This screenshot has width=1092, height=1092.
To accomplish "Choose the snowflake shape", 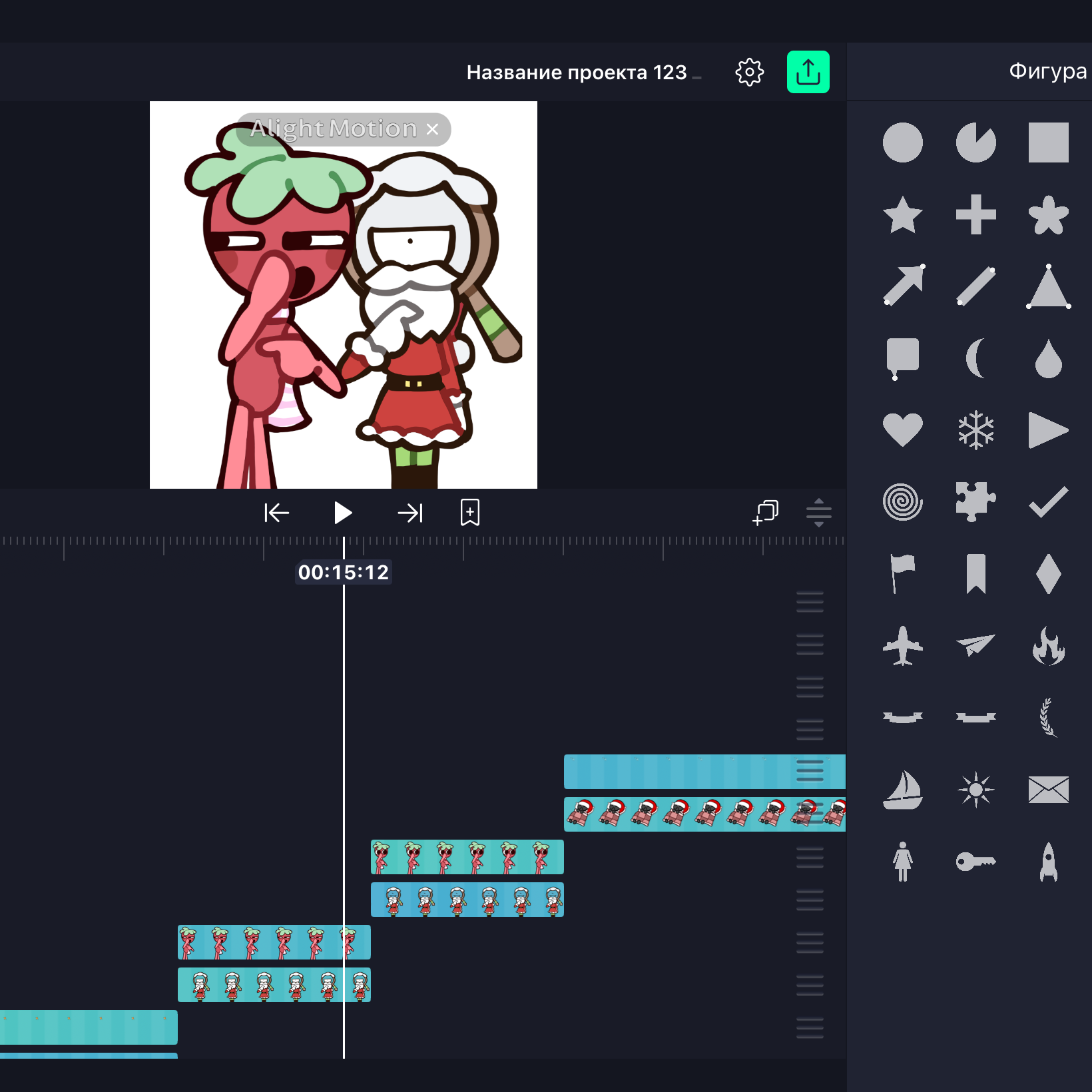I will [x=975, y=429].
